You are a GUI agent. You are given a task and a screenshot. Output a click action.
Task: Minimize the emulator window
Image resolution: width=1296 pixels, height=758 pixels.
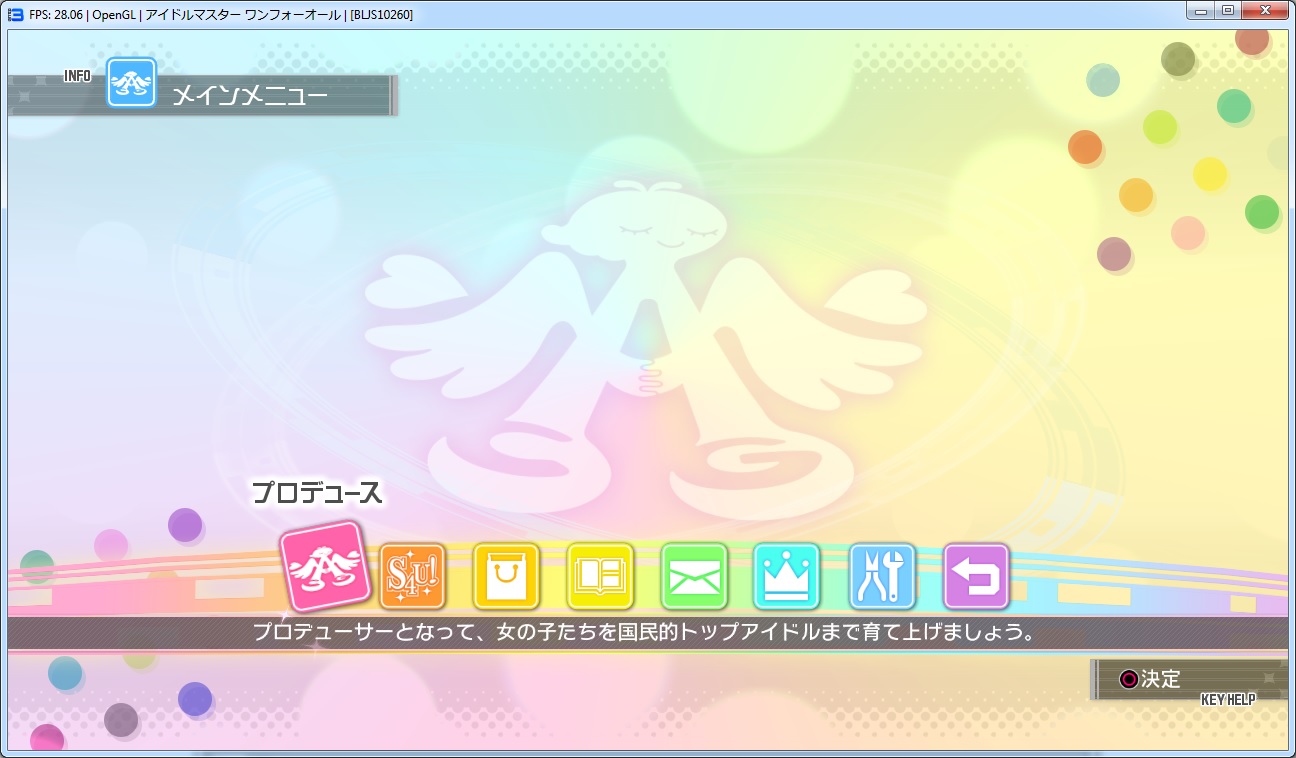tap(1200, 10)
